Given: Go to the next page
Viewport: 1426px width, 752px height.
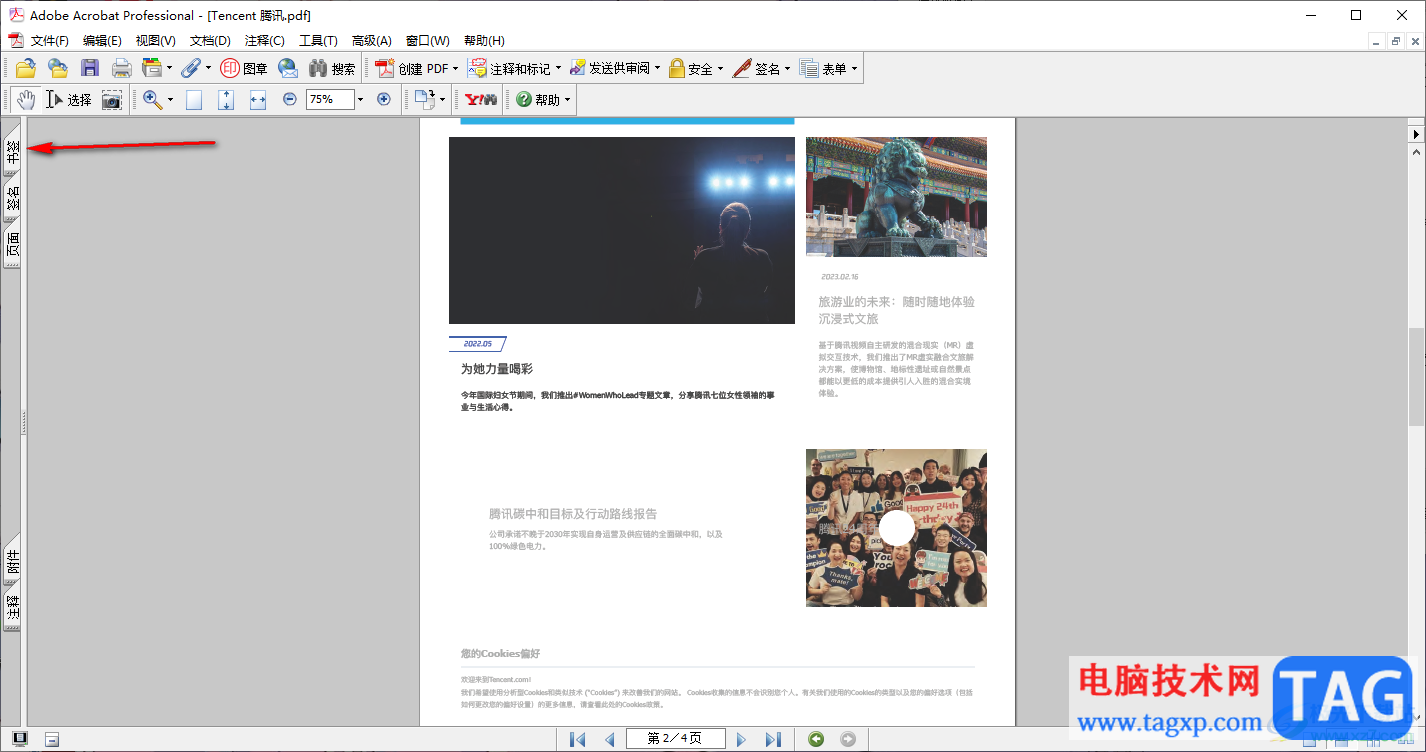Looking at the screenshot, I should [x=741, y=739].
